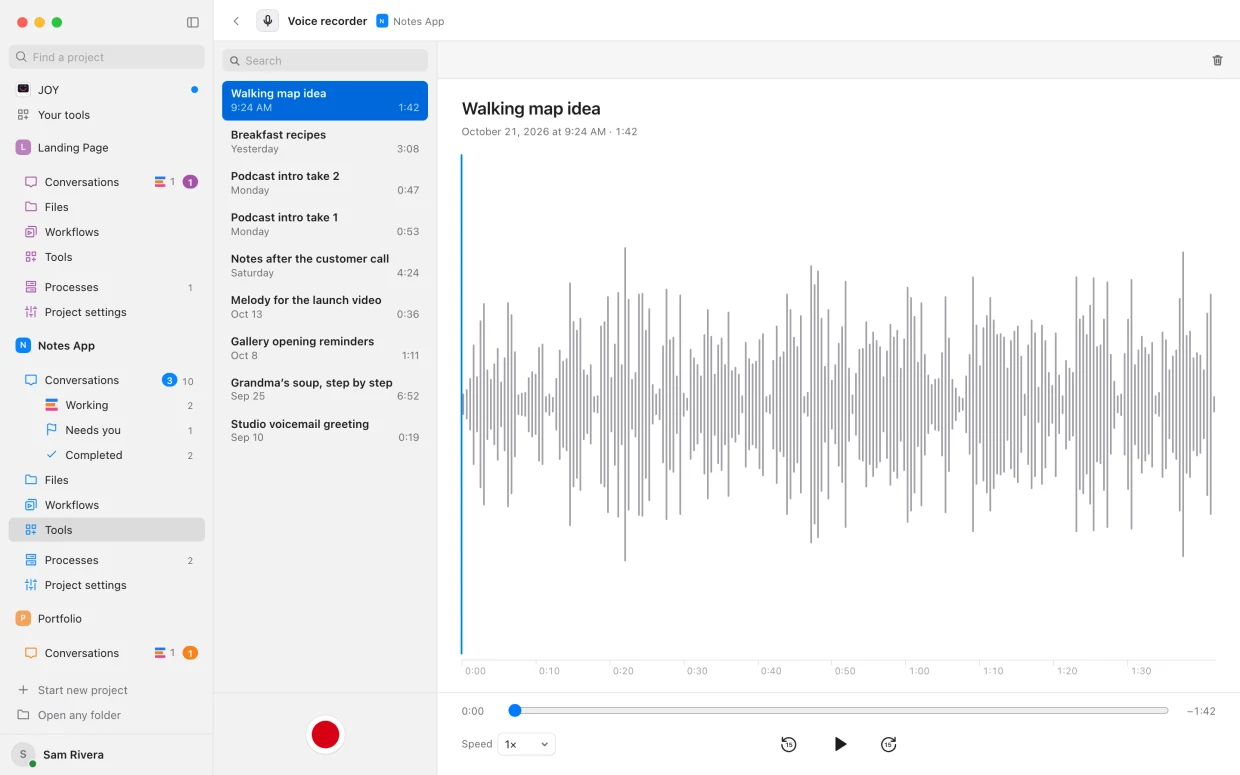Delete recording with the trash icon
The image size is (1240, 775).
click(1217, 60)
